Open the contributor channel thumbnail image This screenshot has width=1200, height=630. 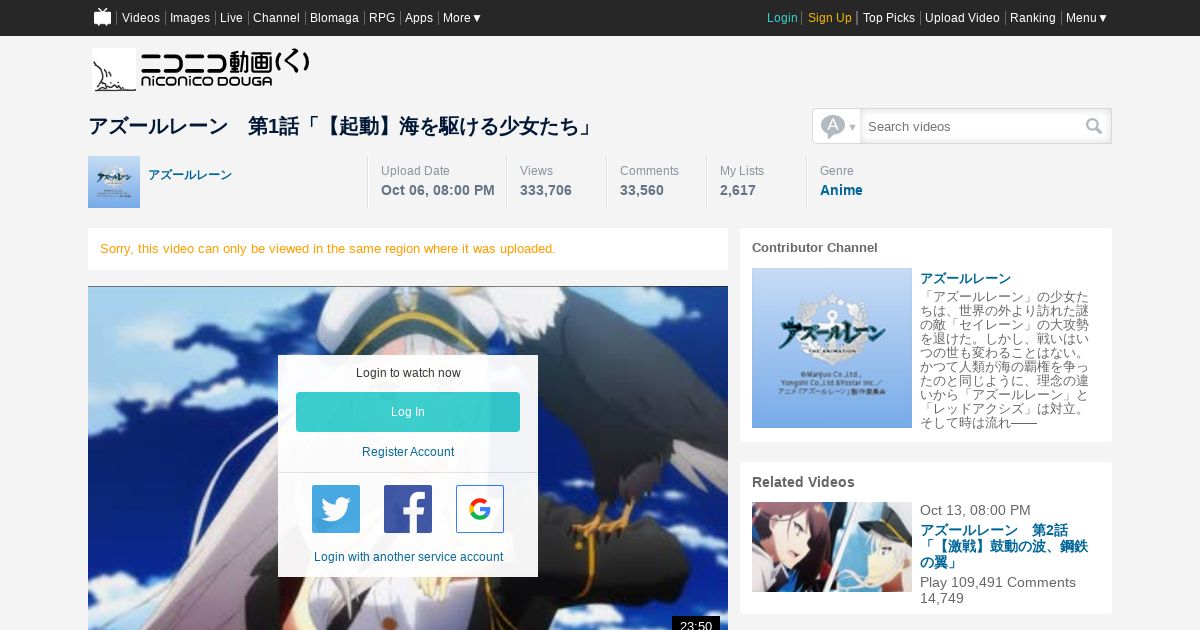coord(832,348)
